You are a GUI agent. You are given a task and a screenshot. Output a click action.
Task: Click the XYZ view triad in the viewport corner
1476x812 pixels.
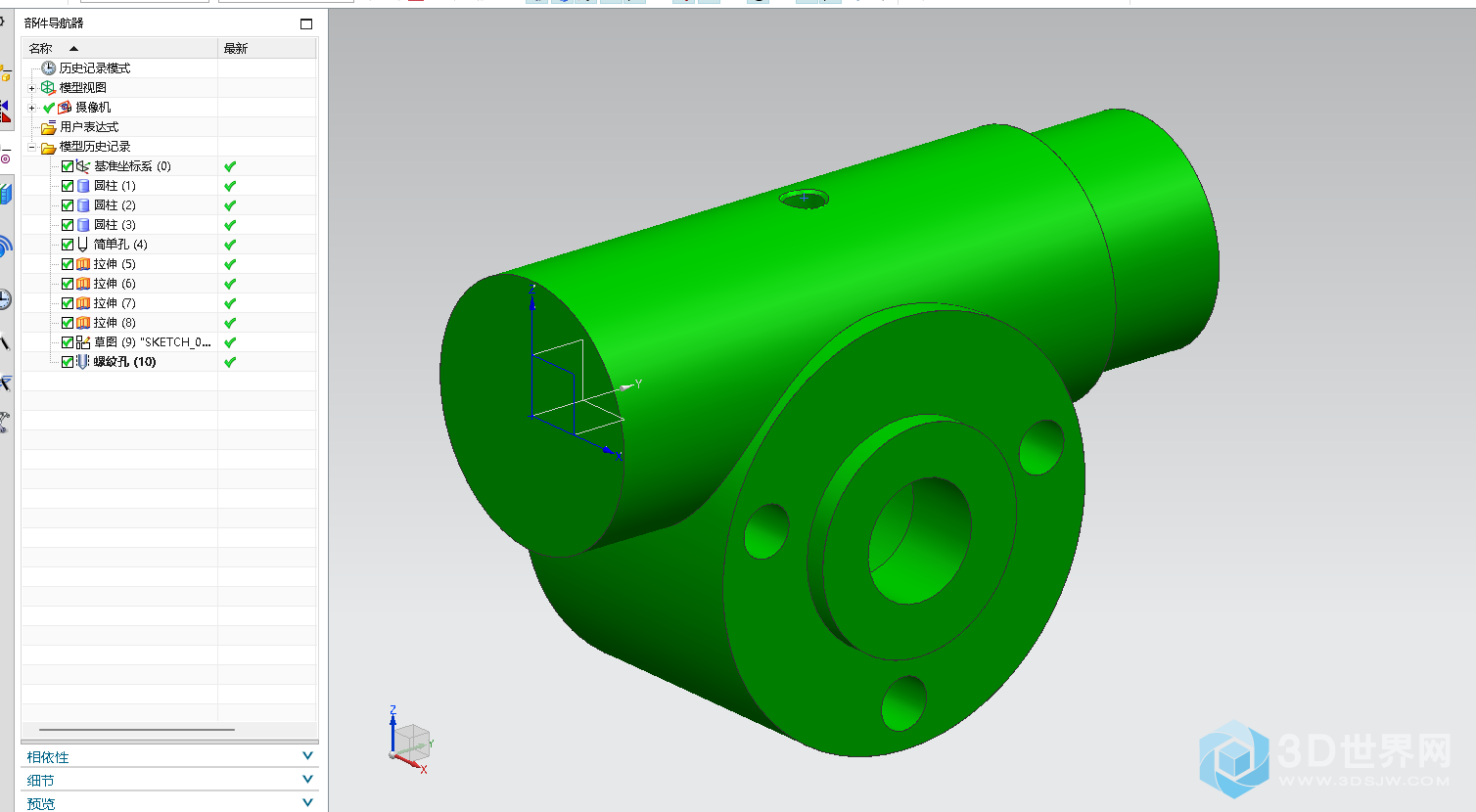411,741
